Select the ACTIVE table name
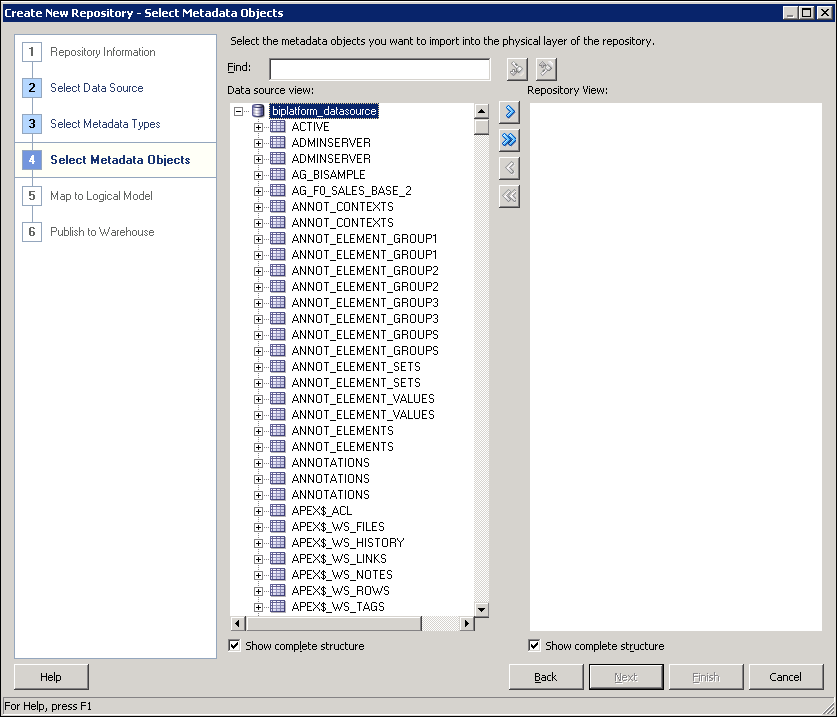The width and height of the screenshot is (837, 717). pyautogui.click(x=310, y=127)
